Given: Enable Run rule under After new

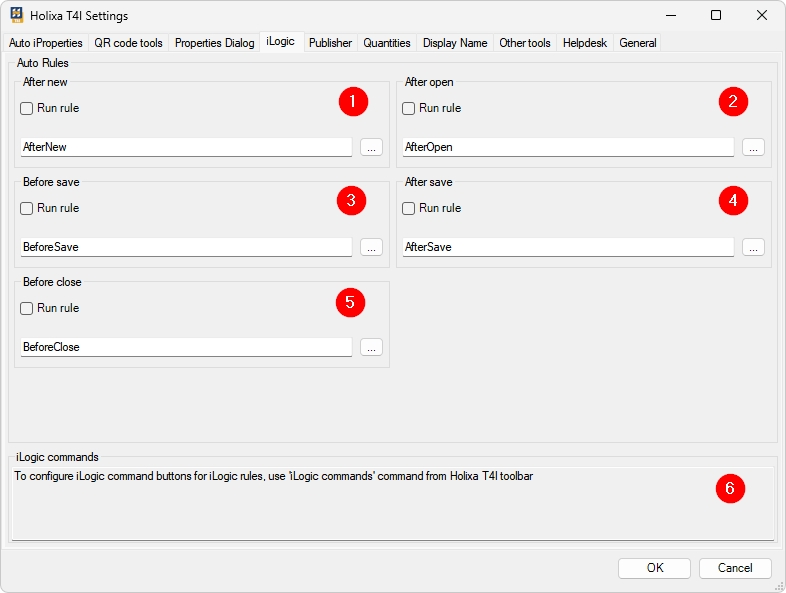Looking at the screenshot, I should [x=27, y=109].
